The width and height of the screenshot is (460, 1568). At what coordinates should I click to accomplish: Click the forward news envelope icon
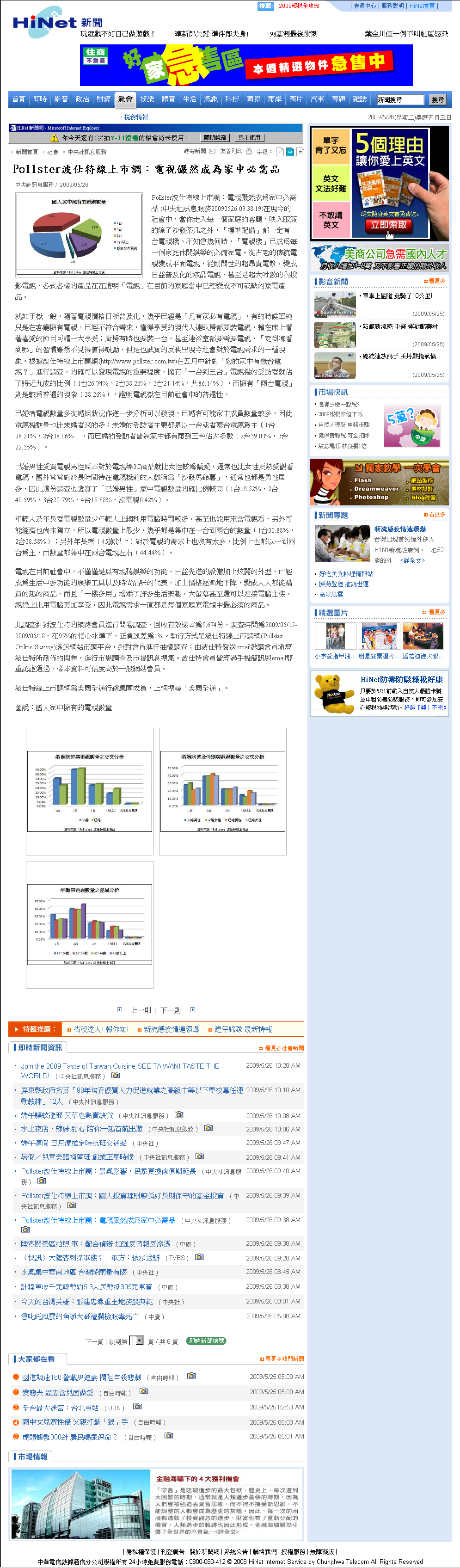point(212,152)
